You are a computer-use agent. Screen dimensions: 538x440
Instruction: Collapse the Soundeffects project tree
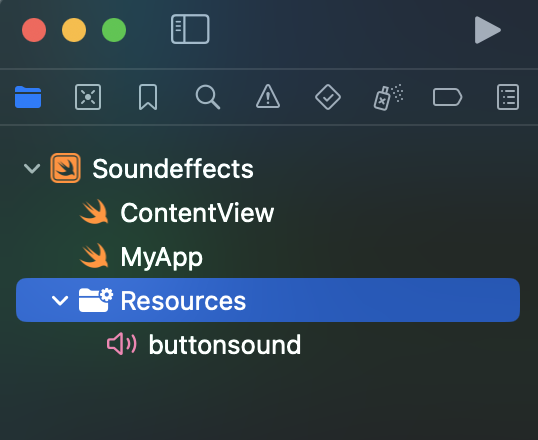[x=32, y=169]
